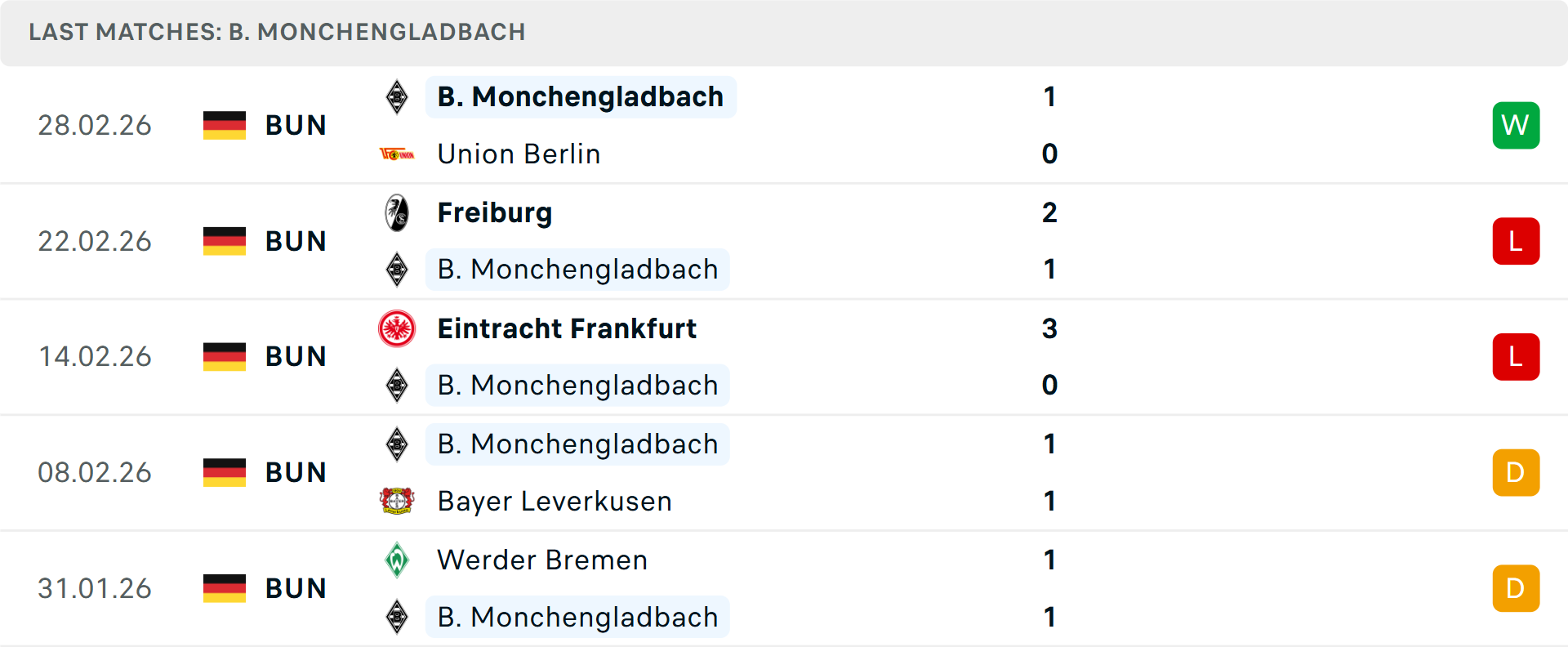Click the German flag beside the 28.02.26 match
1568x647 pixels.
(224, 125)
